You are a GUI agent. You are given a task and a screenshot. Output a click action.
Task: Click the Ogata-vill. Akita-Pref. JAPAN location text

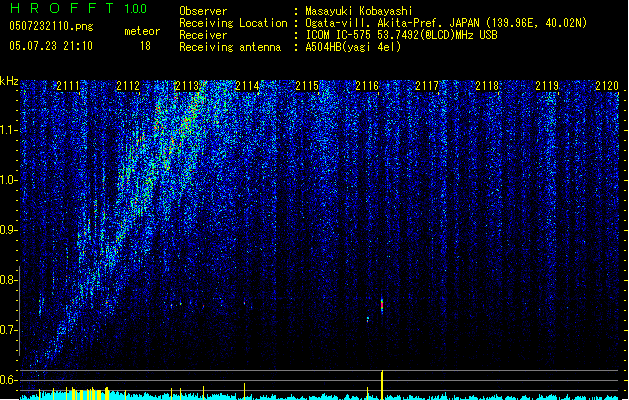coord(446,23)
